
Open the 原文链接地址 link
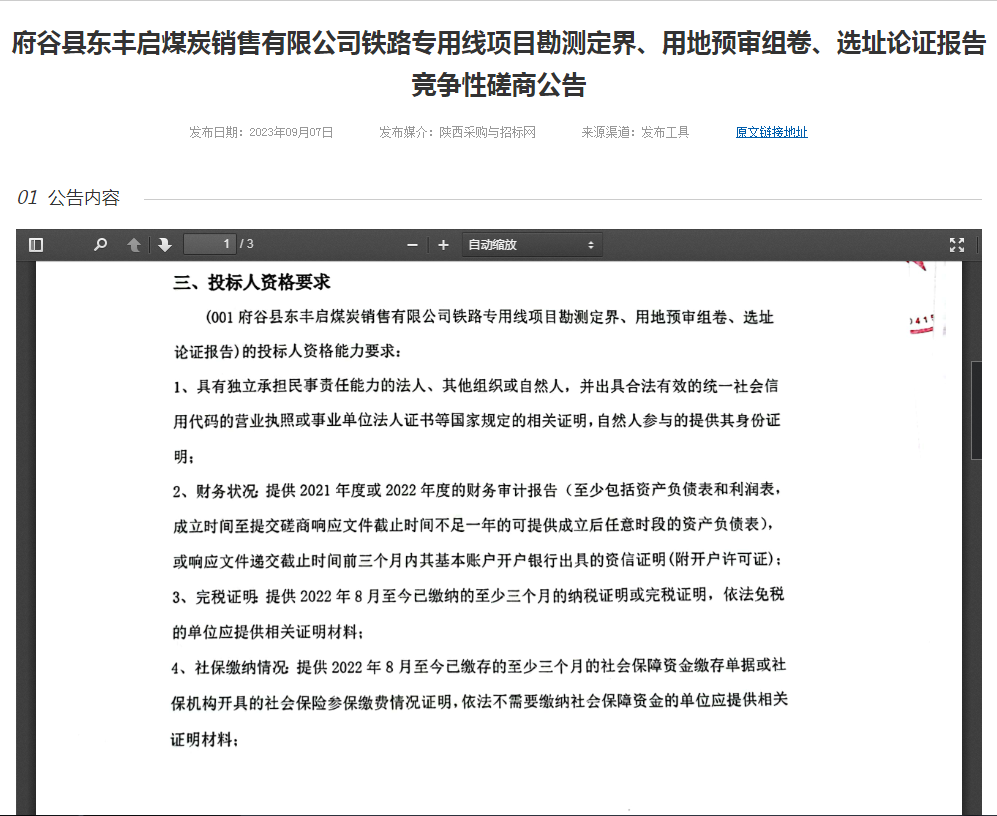[x=771, y=132]
